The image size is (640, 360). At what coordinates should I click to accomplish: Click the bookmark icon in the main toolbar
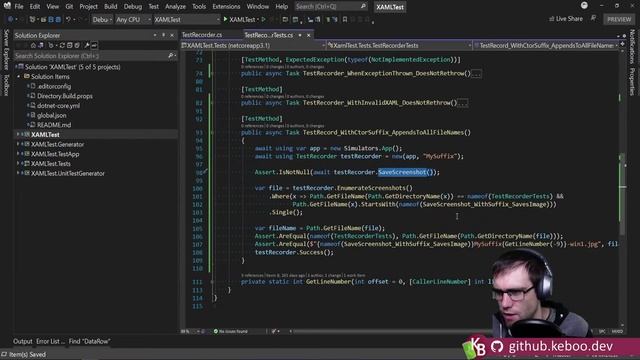[345, 19]
